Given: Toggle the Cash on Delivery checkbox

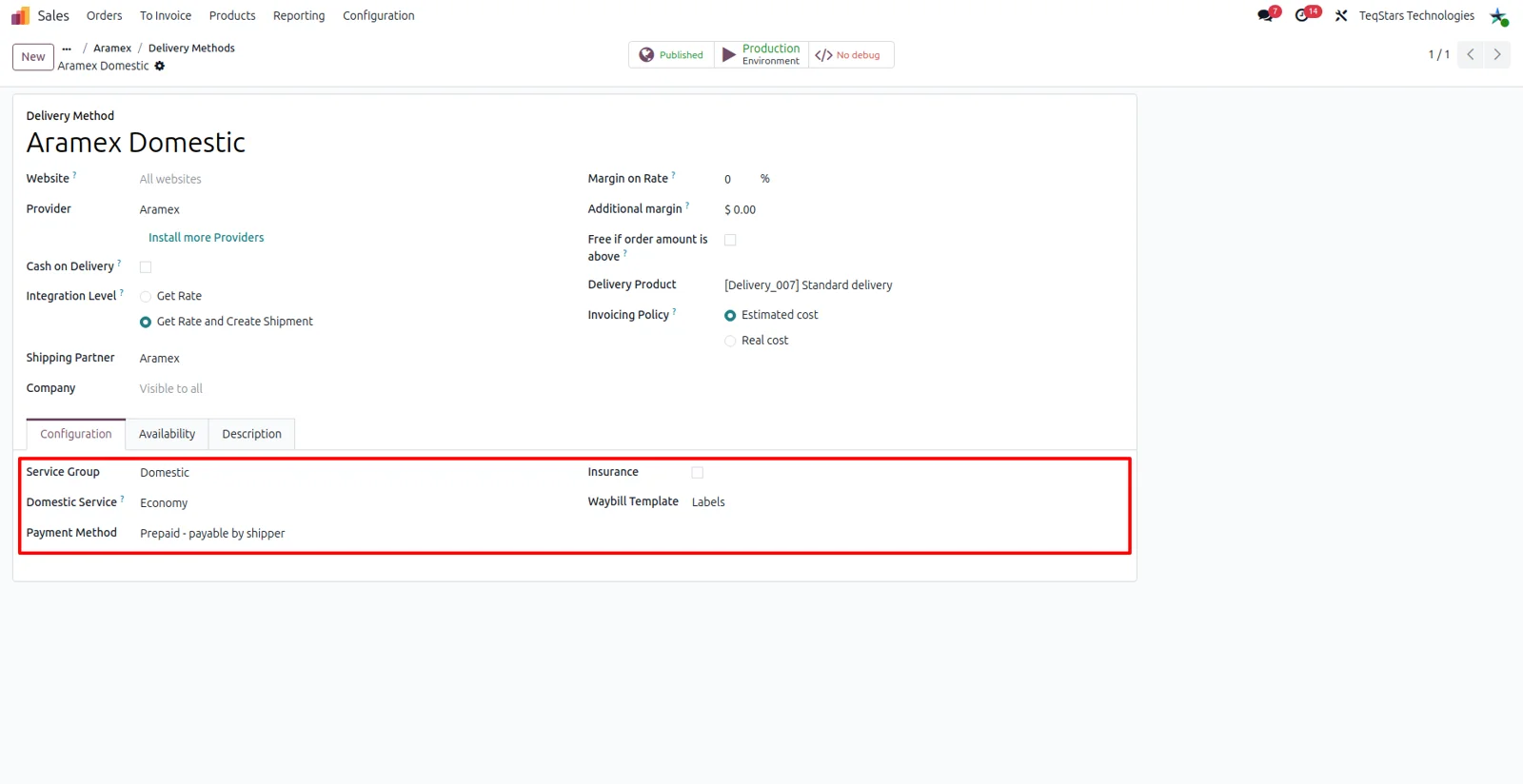Looking at the screenshot, I should 146,267.
